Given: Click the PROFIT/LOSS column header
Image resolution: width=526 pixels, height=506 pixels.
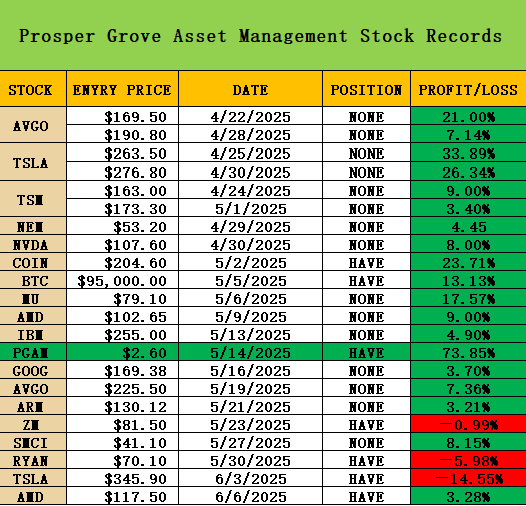Looking at the screenshot, I should click(468, 89).
